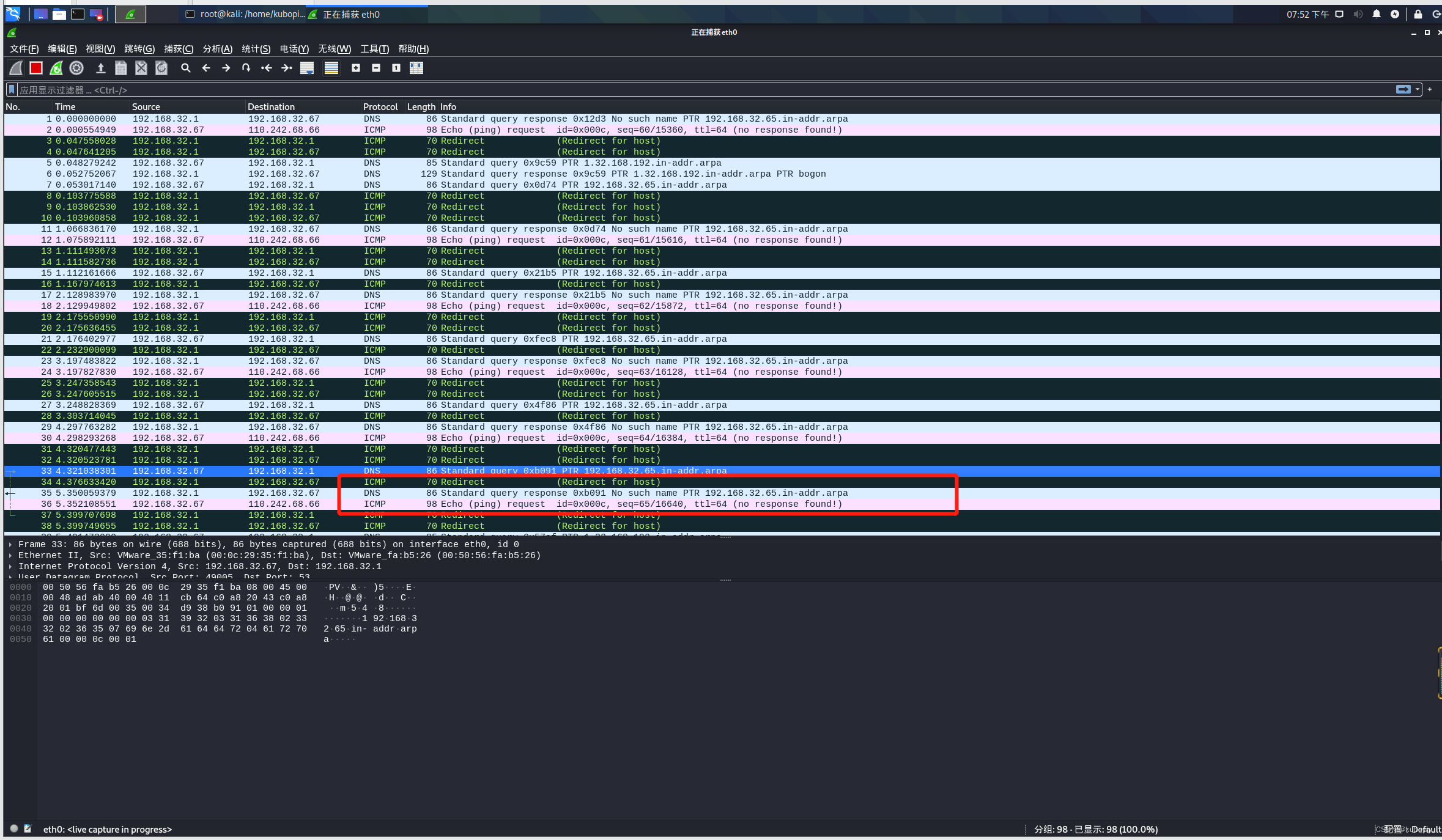Open the 分析(A) menu
This screenshot has width=1442, height=840.
click(x=217, y=49)
